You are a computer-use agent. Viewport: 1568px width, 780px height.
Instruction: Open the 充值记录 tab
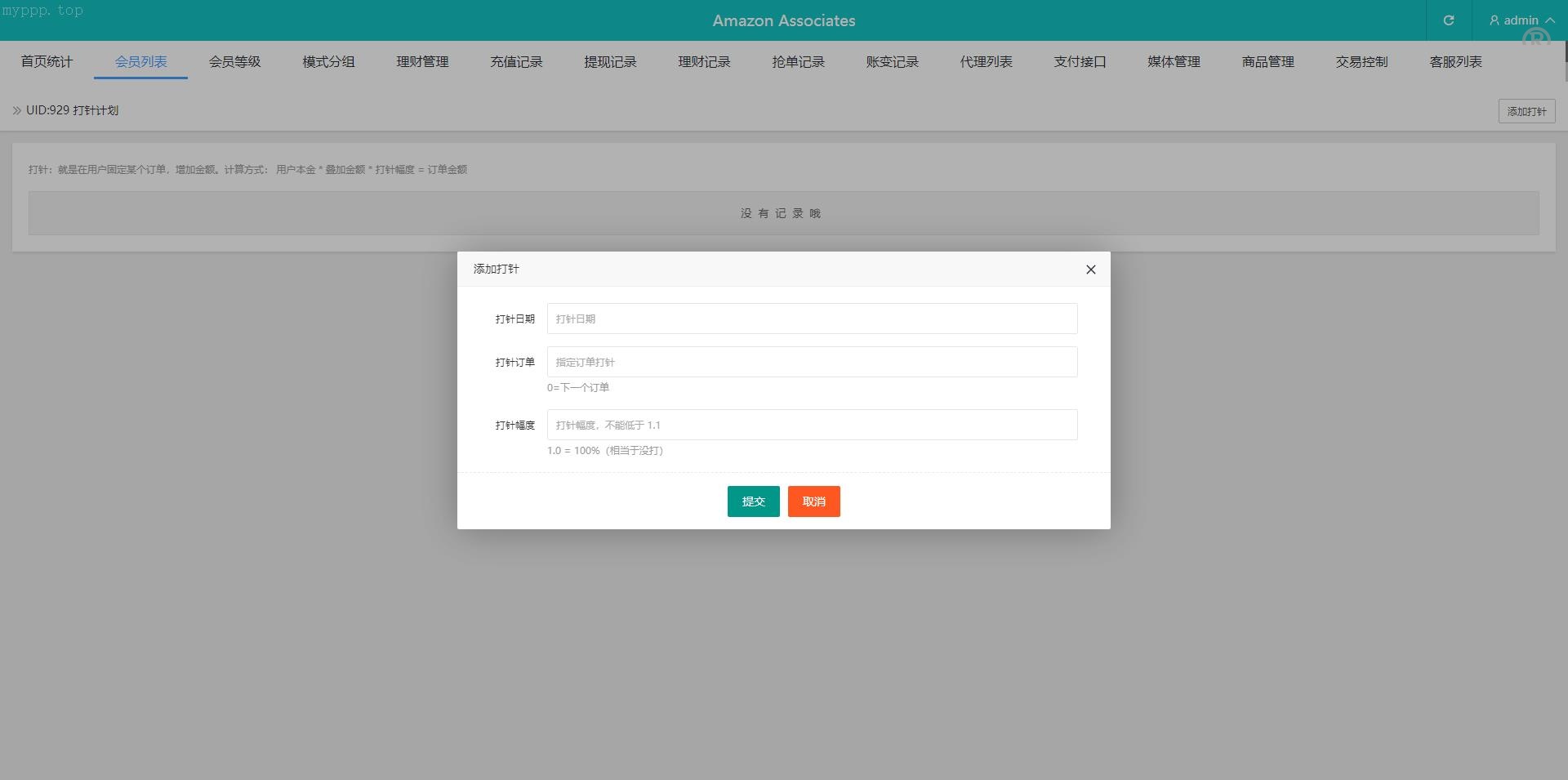516,62
